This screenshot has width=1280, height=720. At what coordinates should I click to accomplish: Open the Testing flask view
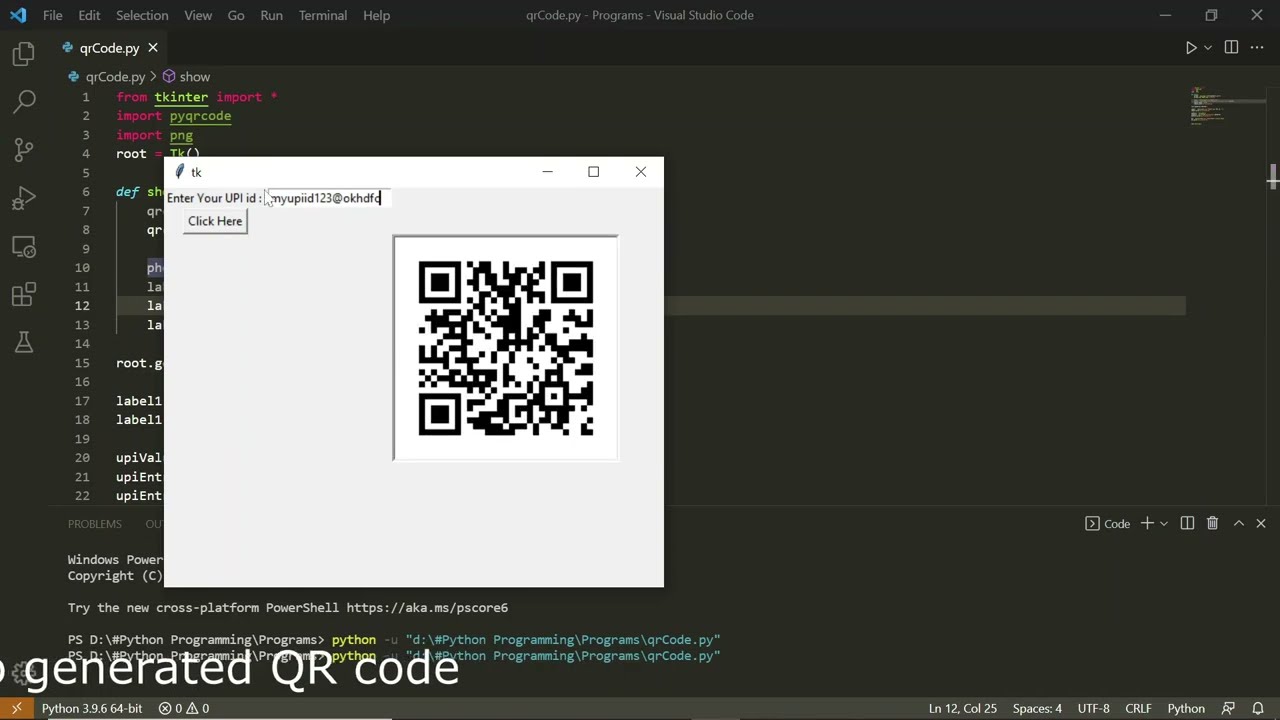24,342
